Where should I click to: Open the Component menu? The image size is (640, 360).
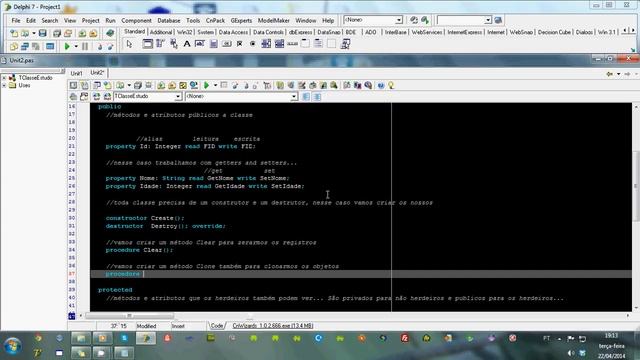coord(136,20)
